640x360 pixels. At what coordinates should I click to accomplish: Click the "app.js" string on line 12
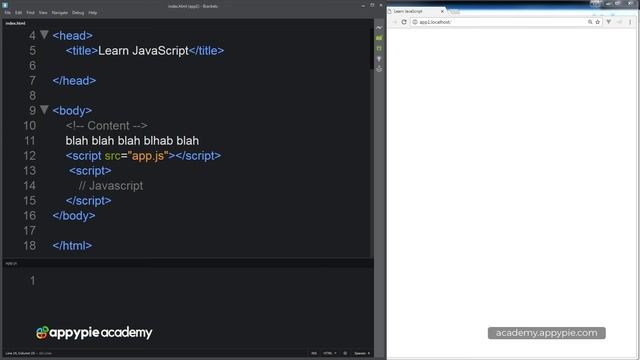(x=148, y=156)
